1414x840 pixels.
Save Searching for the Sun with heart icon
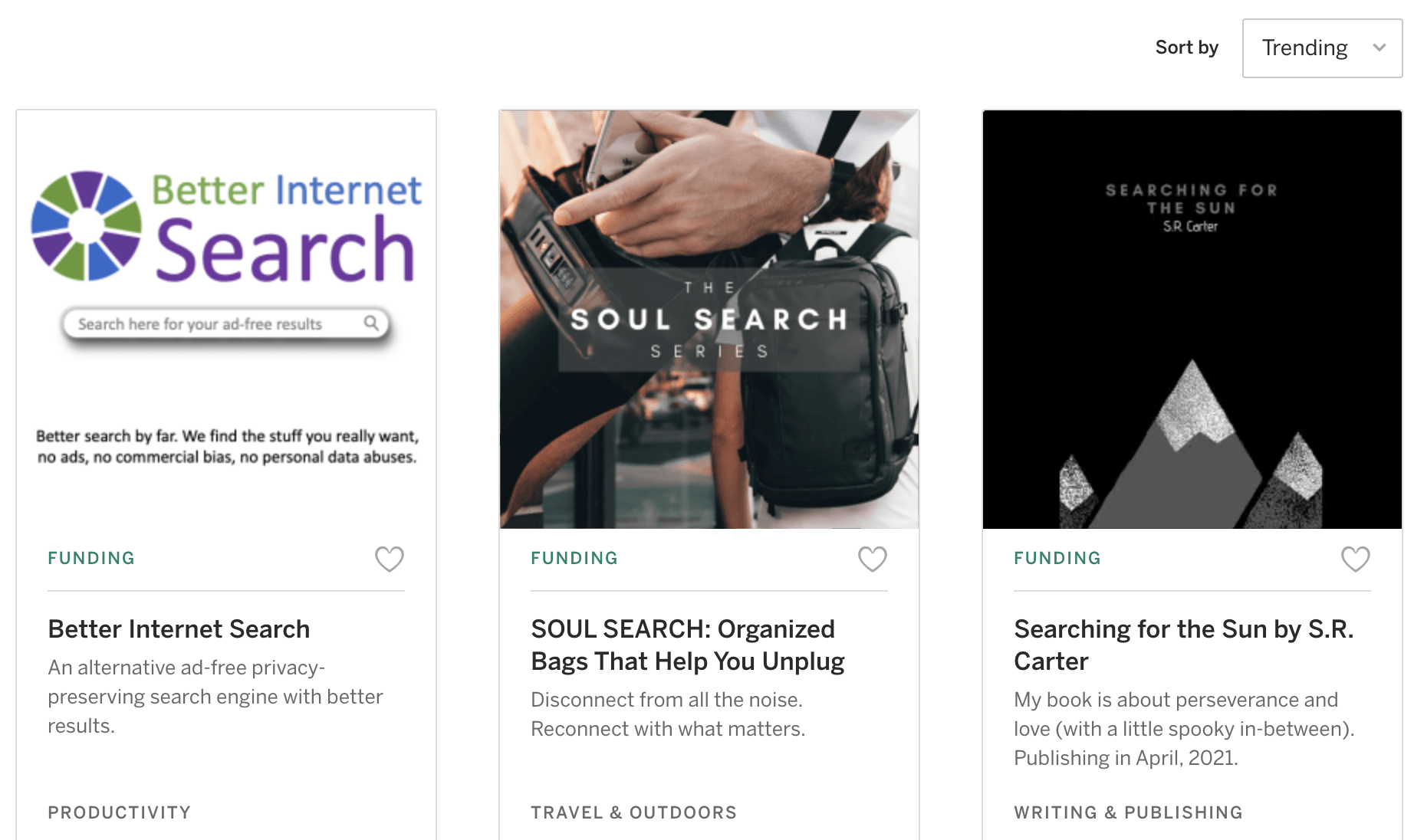[1355, 559]
